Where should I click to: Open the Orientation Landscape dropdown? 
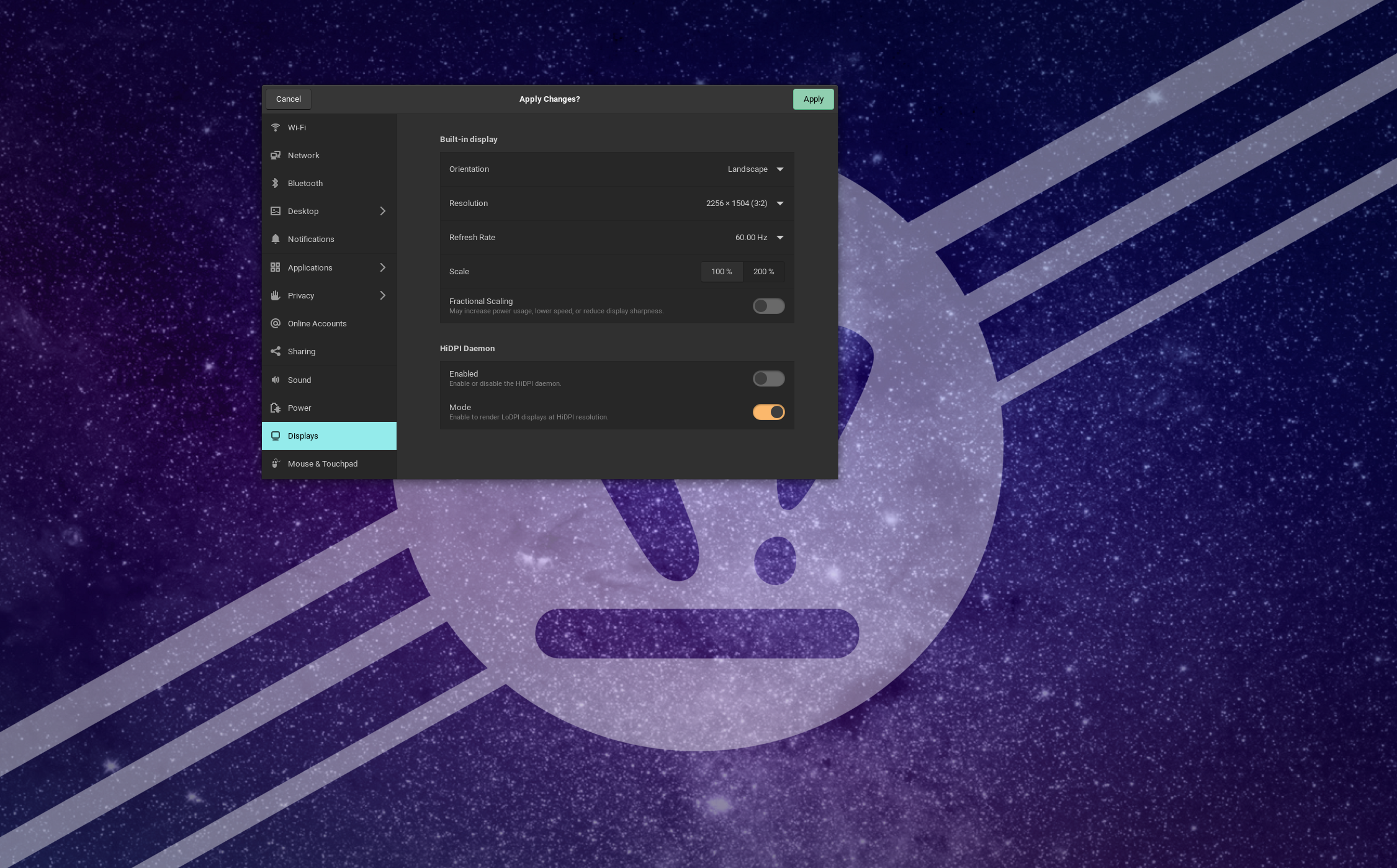click(x=755, y=169)
